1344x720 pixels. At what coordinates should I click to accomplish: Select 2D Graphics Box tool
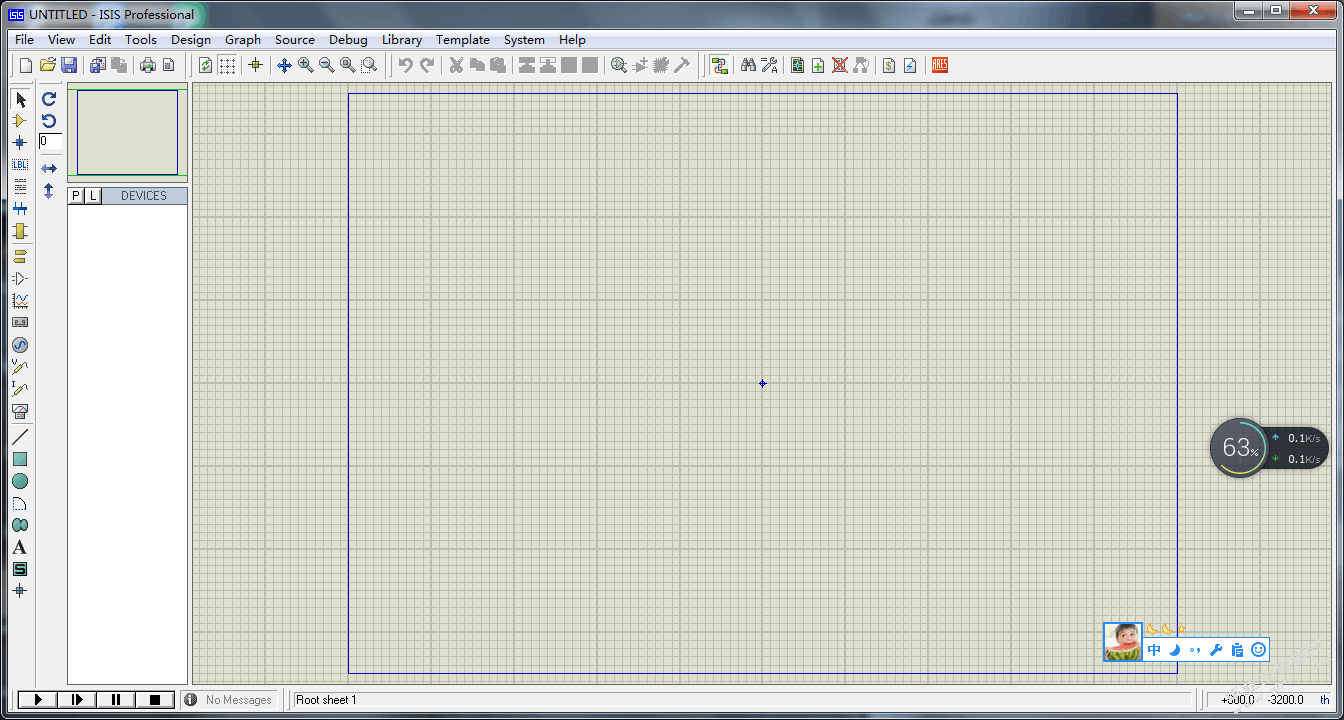click(20, 459)
